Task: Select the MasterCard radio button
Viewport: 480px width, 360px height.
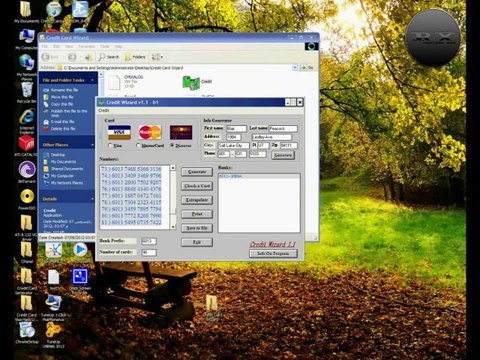Action: click(139, 145)
